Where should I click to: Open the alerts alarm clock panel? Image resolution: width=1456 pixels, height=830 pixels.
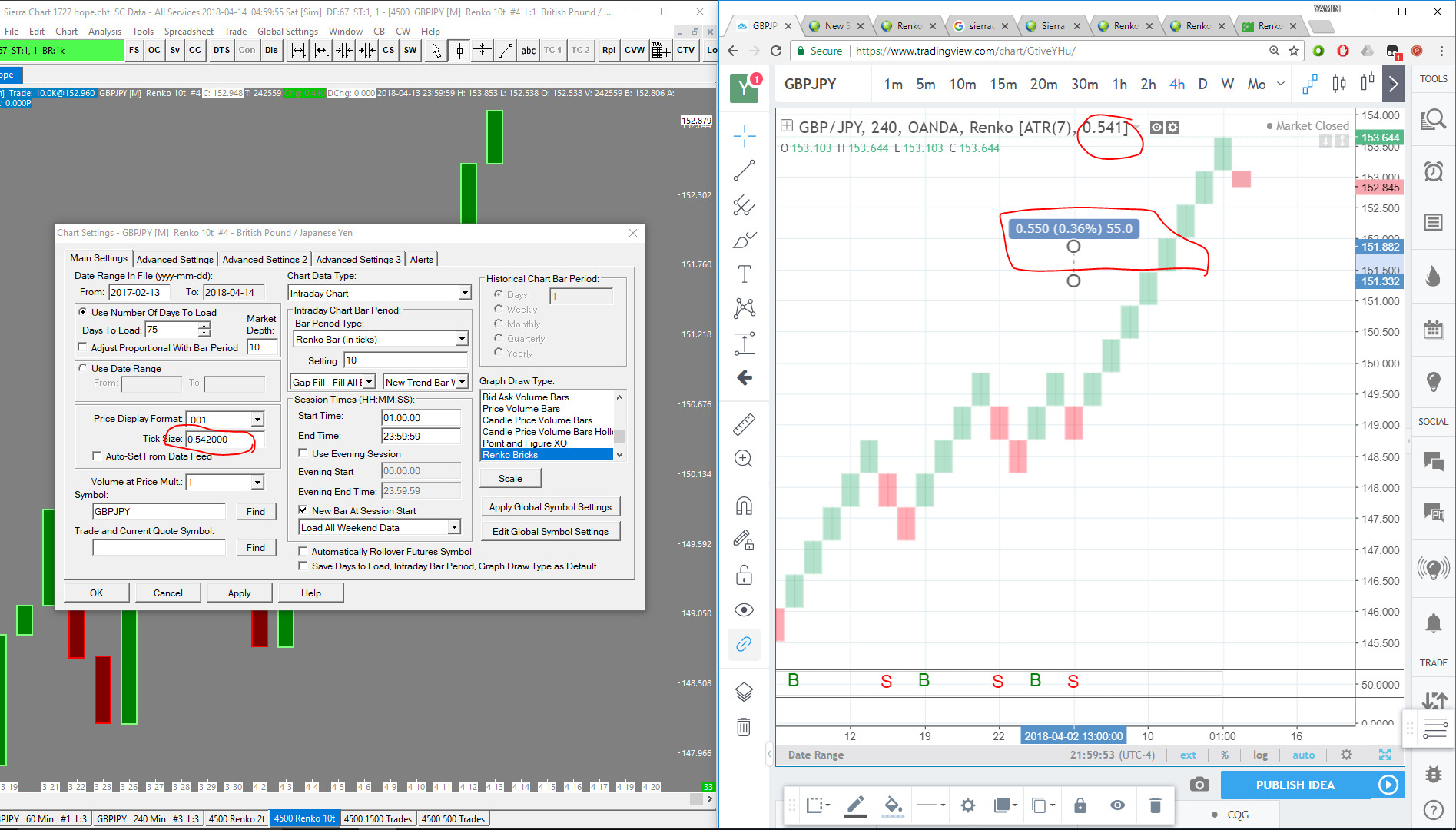[1434, 171]
